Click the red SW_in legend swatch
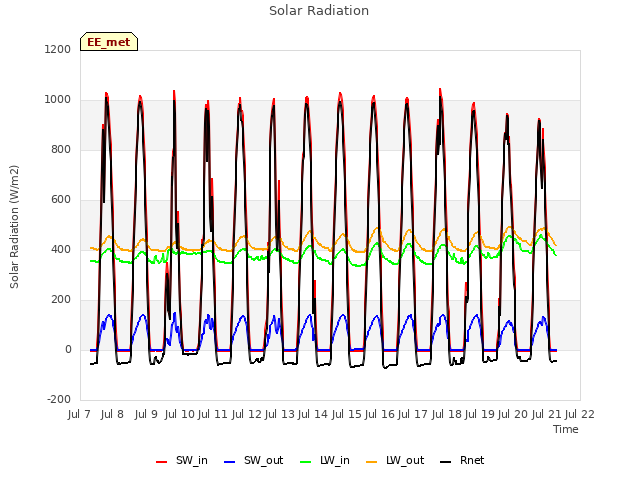 pyautogui.click(x=162, y=462)
